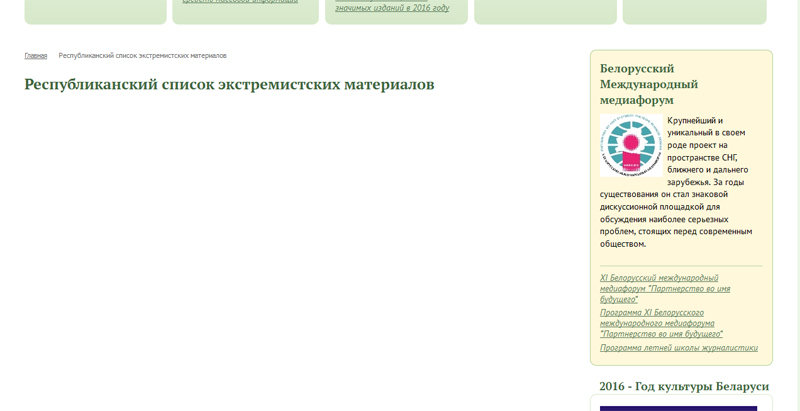Click the cut-off link in the second green box
800x411 pixels.
[x=240, y=3]
